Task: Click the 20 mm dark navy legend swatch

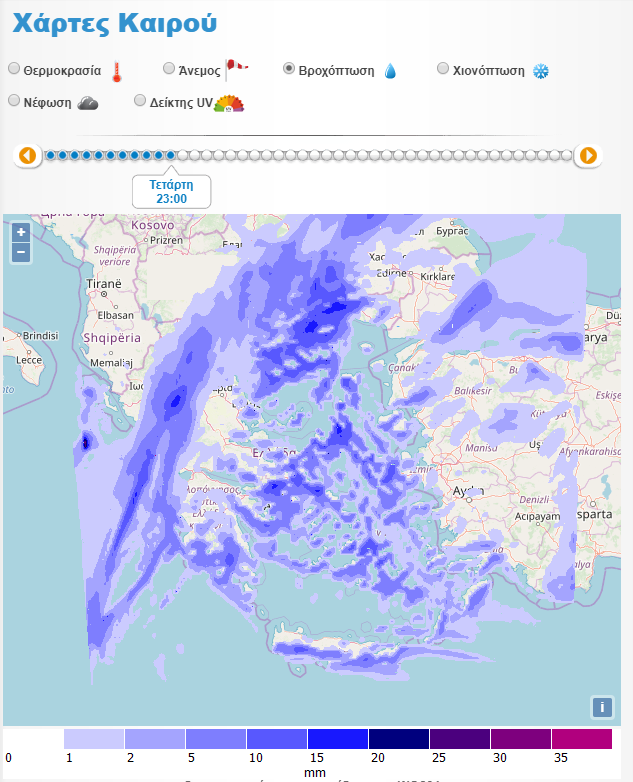Action: coord(399,739)
